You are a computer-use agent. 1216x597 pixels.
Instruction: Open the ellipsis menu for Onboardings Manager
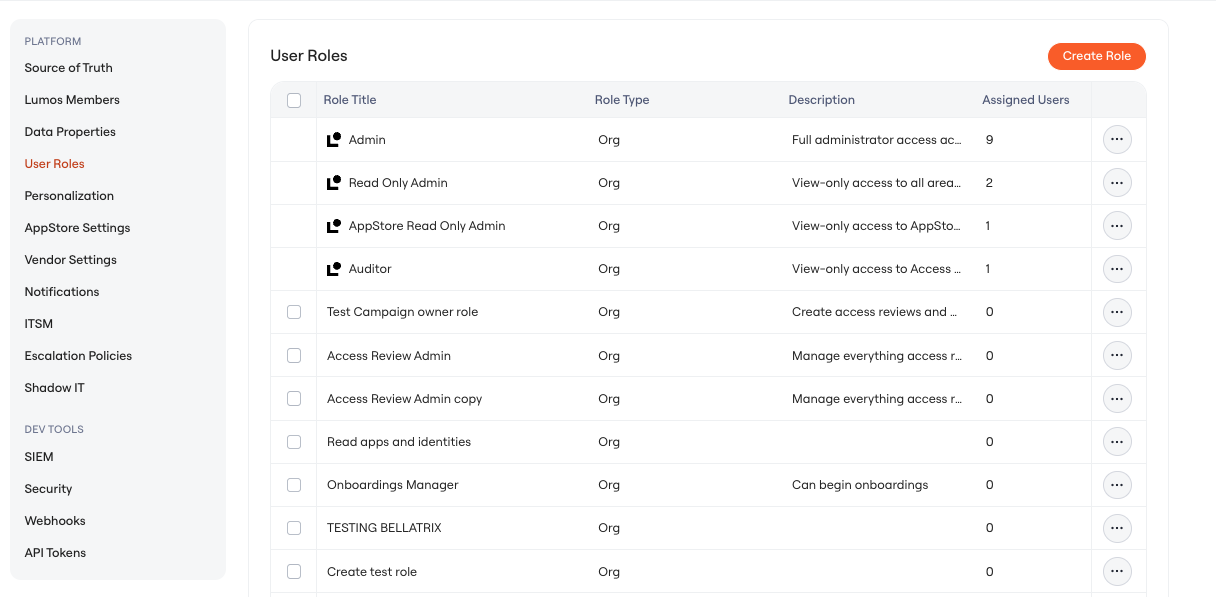(x=1117, y=485)
